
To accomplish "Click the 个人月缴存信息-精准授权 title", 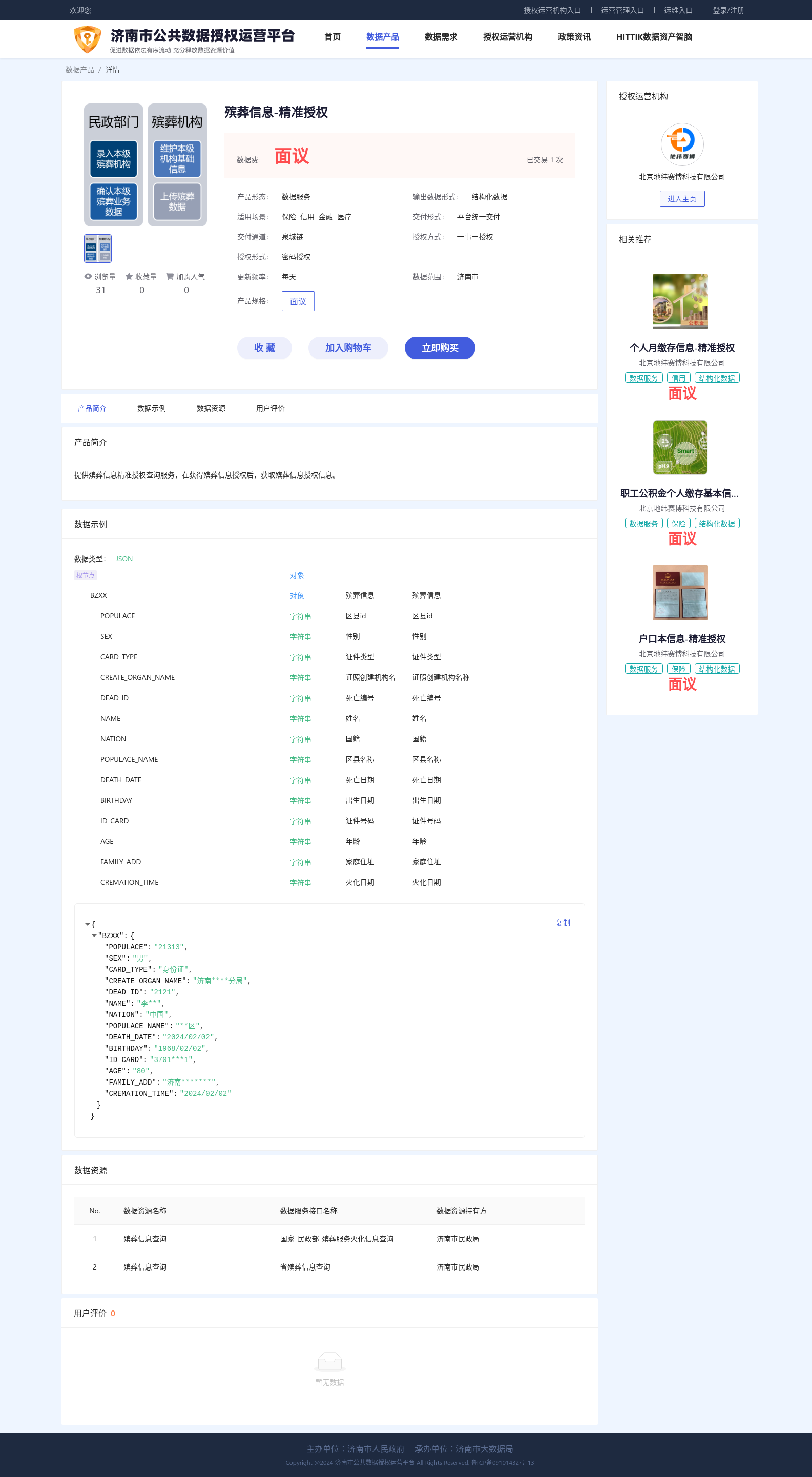I will click(x=682, y=348).
